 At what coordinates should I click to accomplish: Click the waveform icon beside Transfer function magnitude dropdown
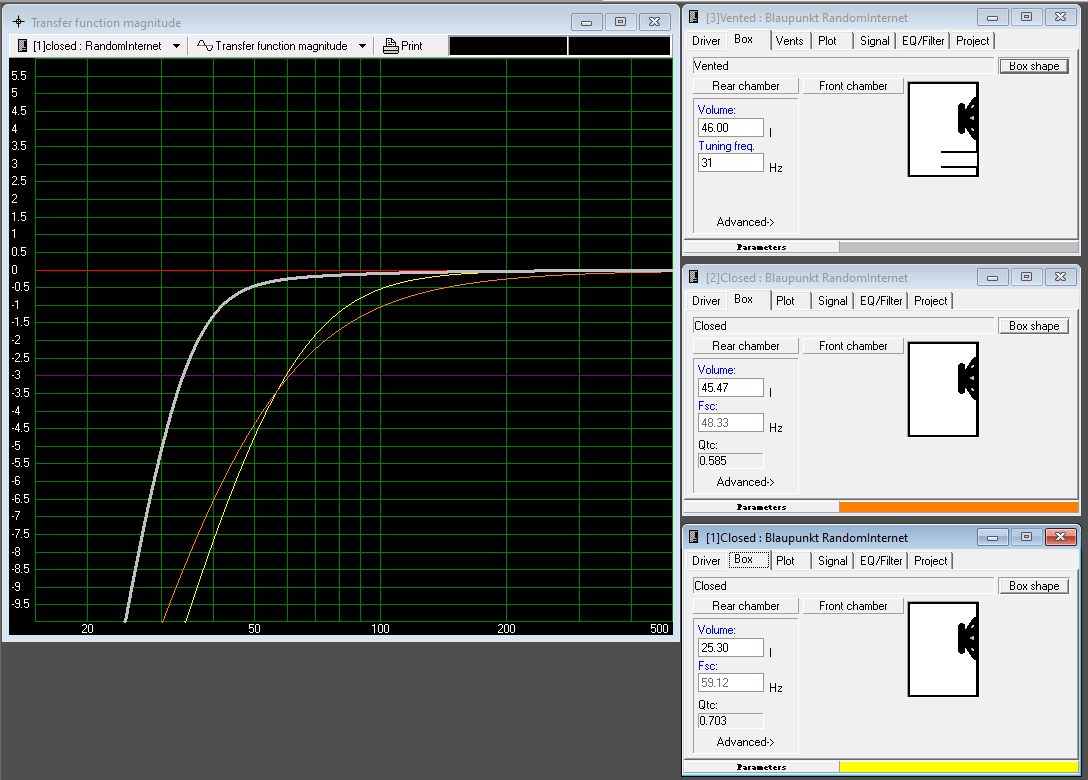pos(205,46)
